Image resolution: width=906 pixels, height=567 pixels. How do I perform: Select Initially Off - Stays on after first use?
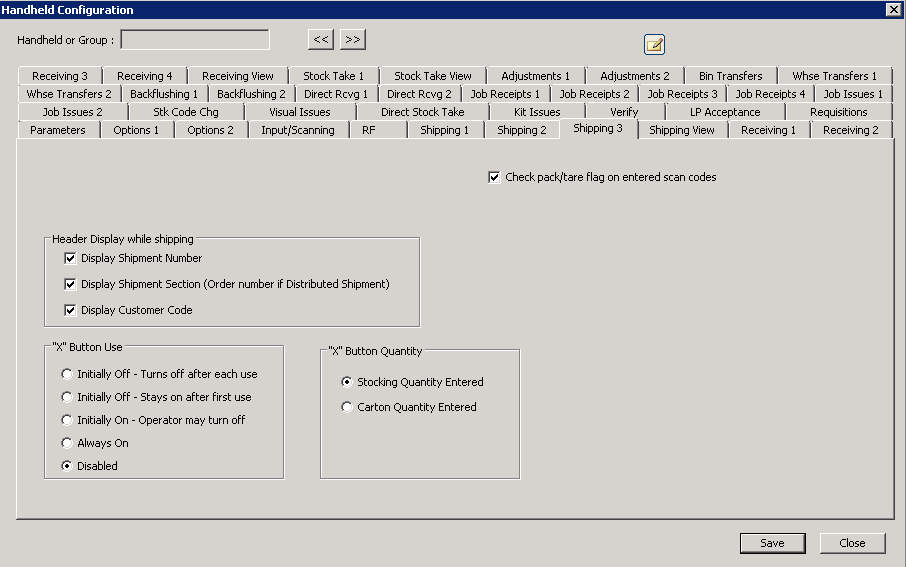point(67,397)
